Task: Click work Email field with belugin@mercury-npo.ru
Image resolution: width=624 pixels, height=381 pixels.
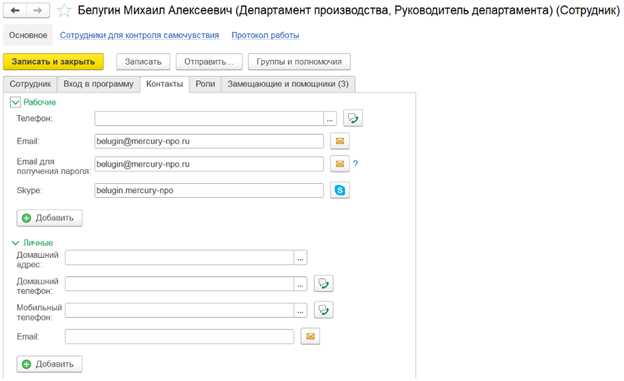Action: pyautogui.click(x=209, y=141)
